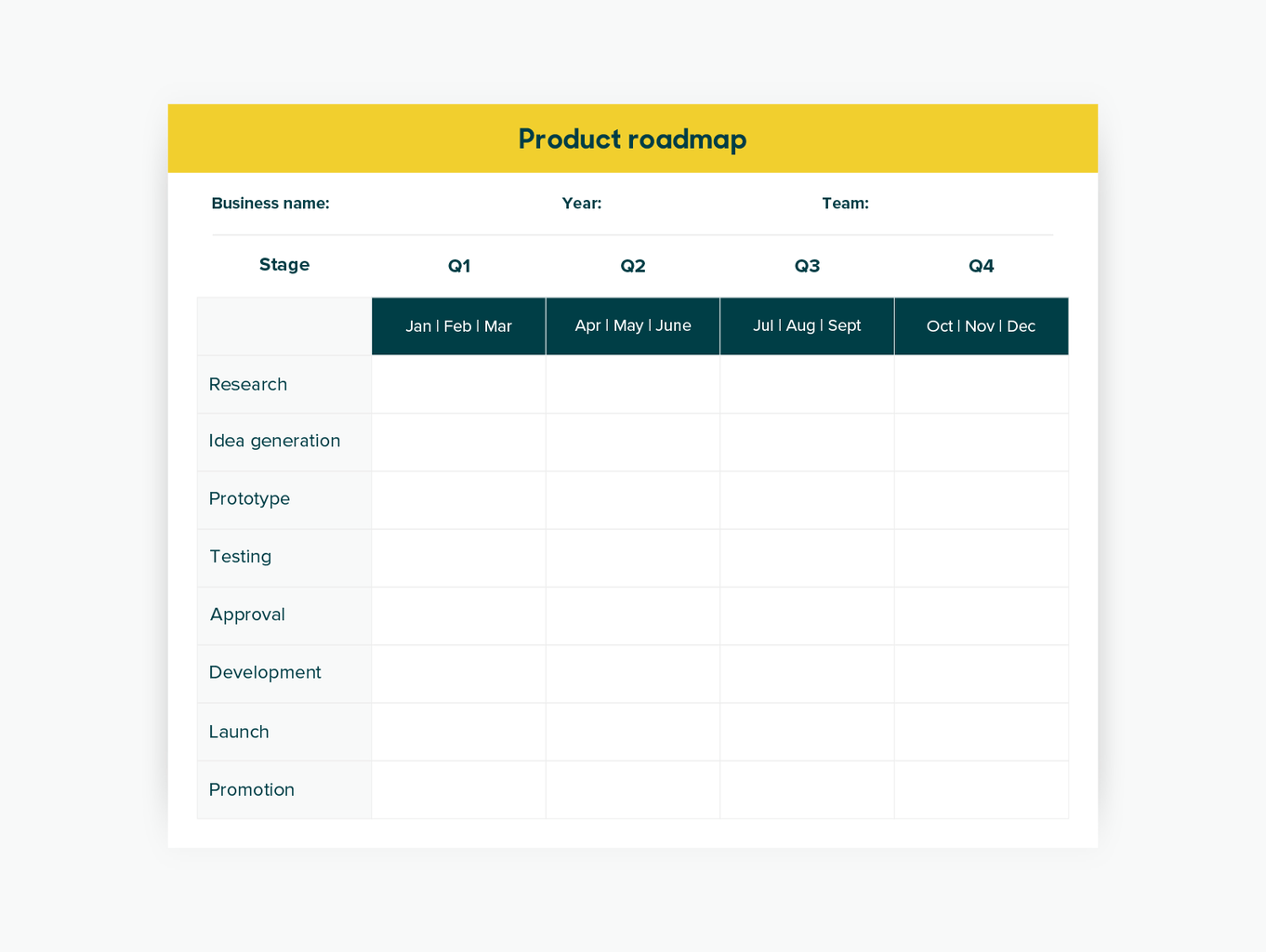Click the Team field label
1266x952 pixels.
(x=845, y=204)
